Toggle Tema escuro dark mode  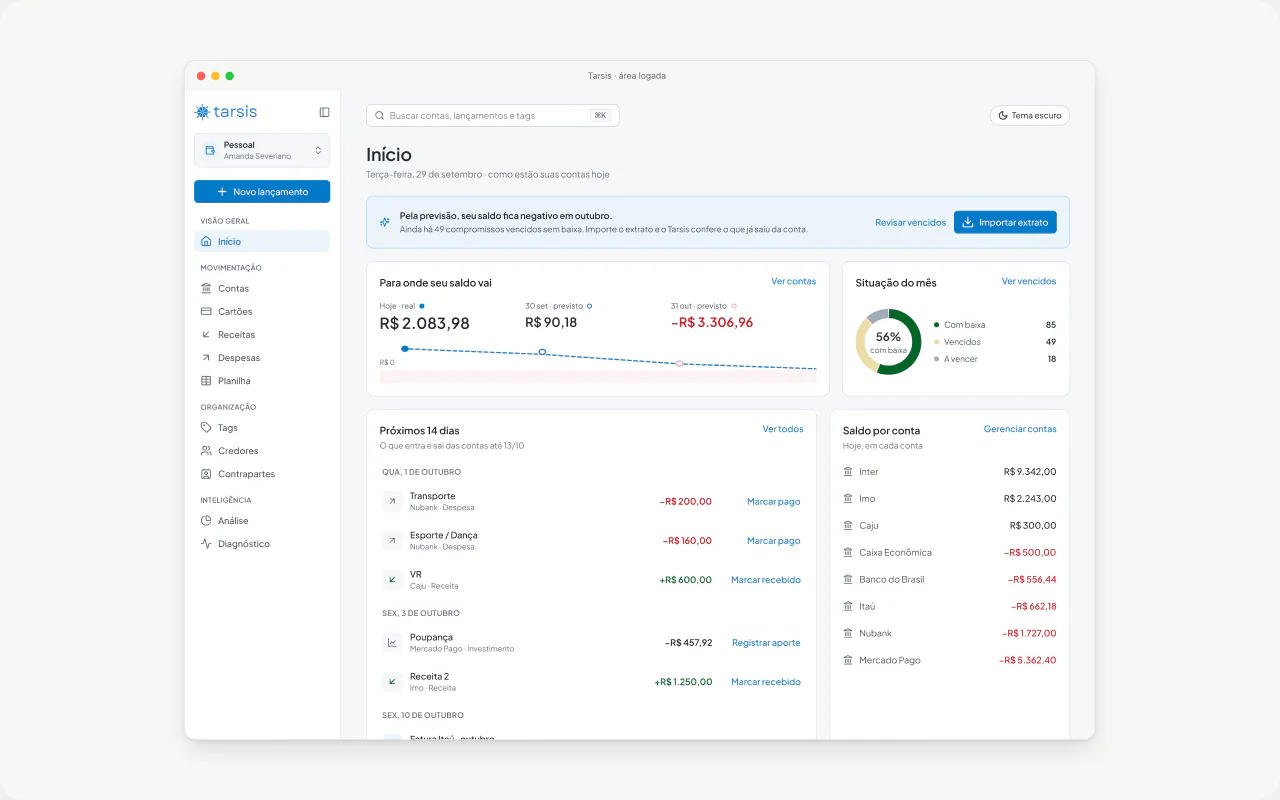click(1029, 116)
